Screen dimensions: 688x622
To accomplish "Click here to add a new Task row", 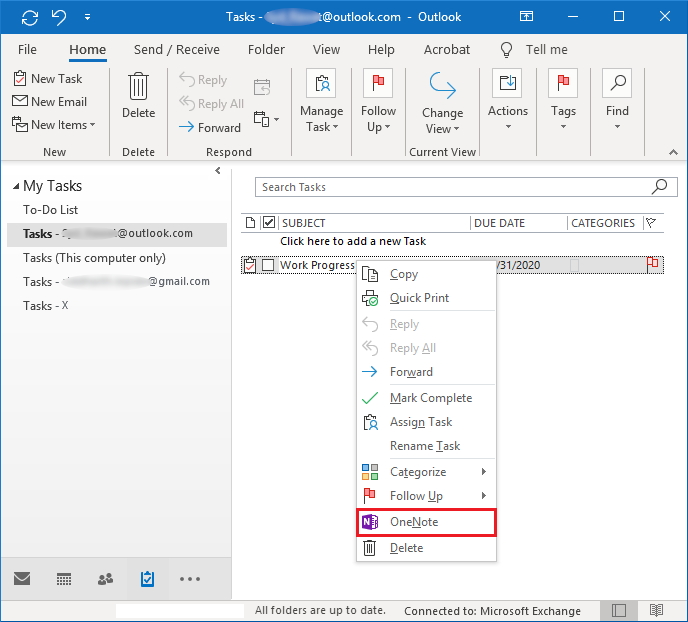I will tap(353, 241).
